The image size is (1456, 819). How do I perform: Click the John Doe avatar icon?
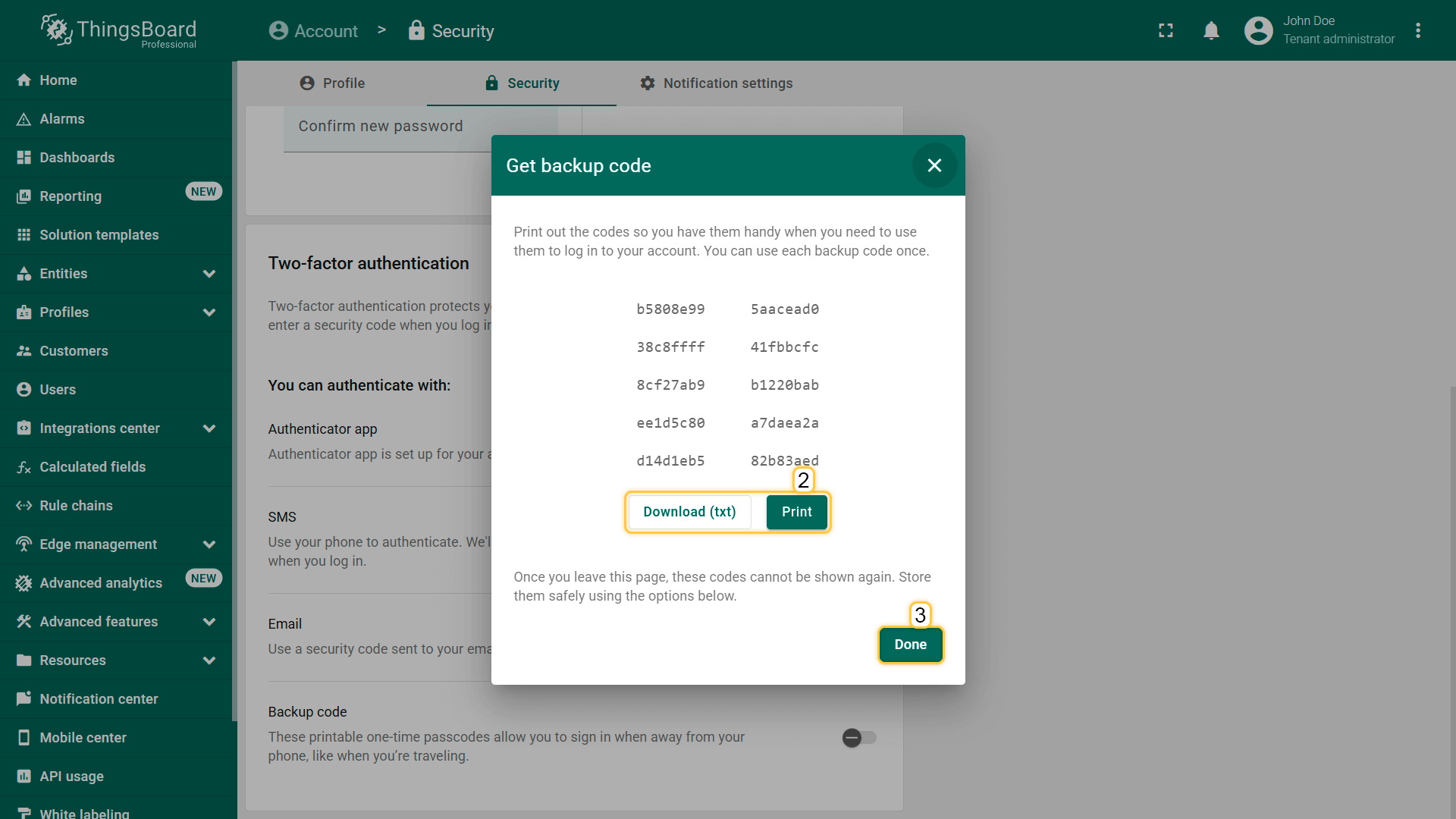[x=1258, y=30]
